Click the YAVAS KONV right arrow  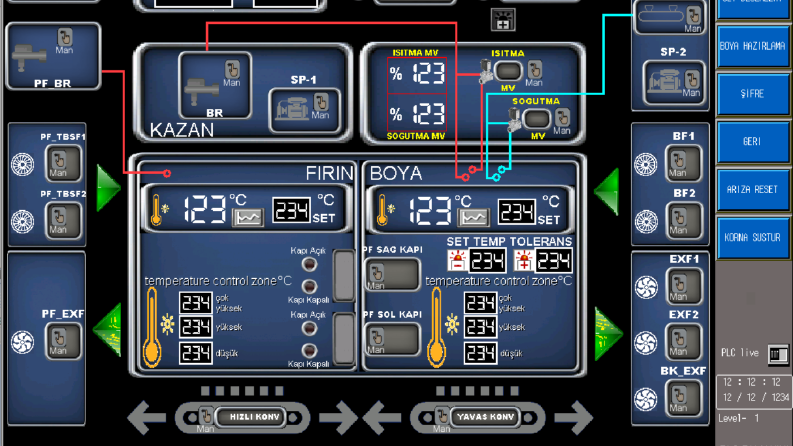(573, 418)
